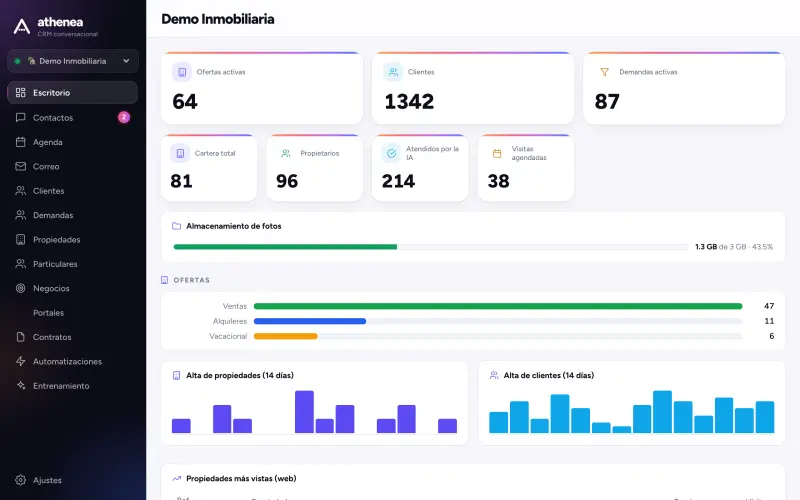Click the Entrenamiento sparkle icon
The image size is (800, 500).
coord(20,386)
